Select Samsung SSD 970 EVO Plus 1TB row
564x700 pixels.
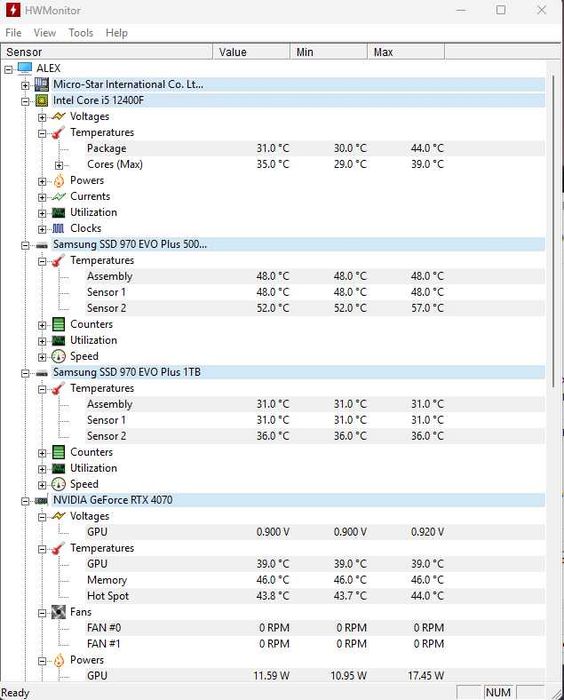coord(298,372)
